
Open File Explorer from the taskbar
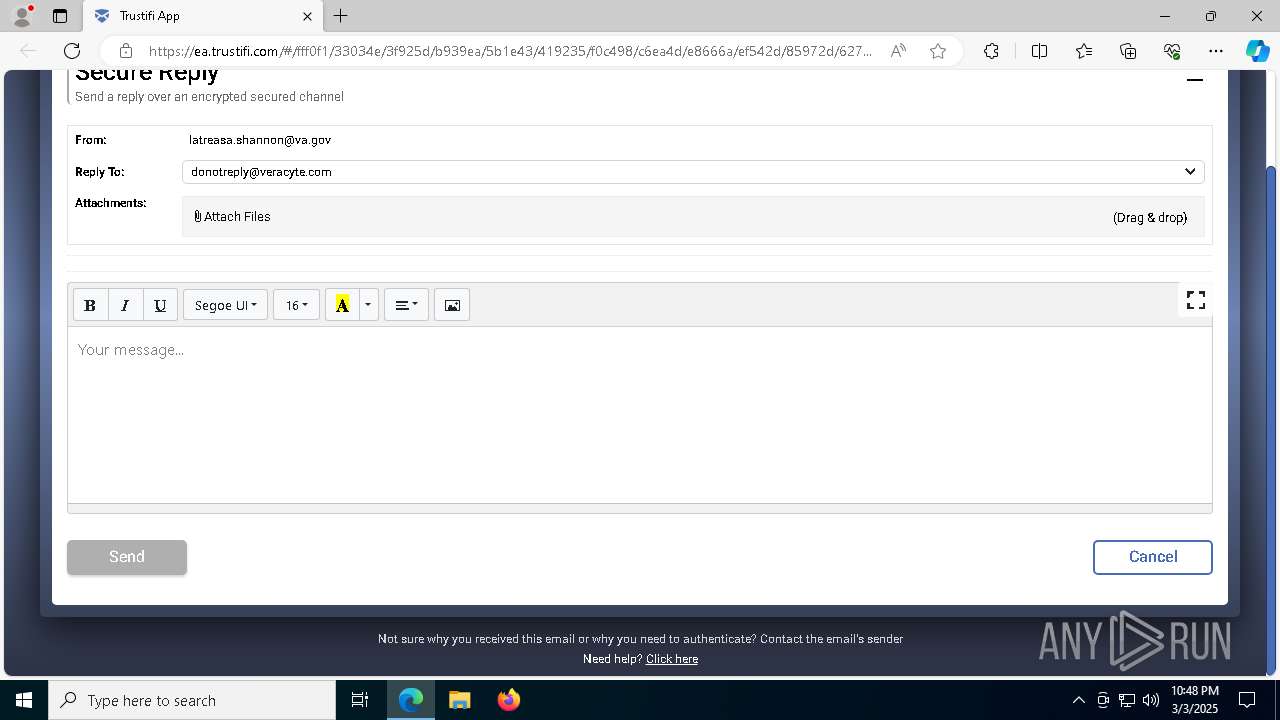coord(459,700)
